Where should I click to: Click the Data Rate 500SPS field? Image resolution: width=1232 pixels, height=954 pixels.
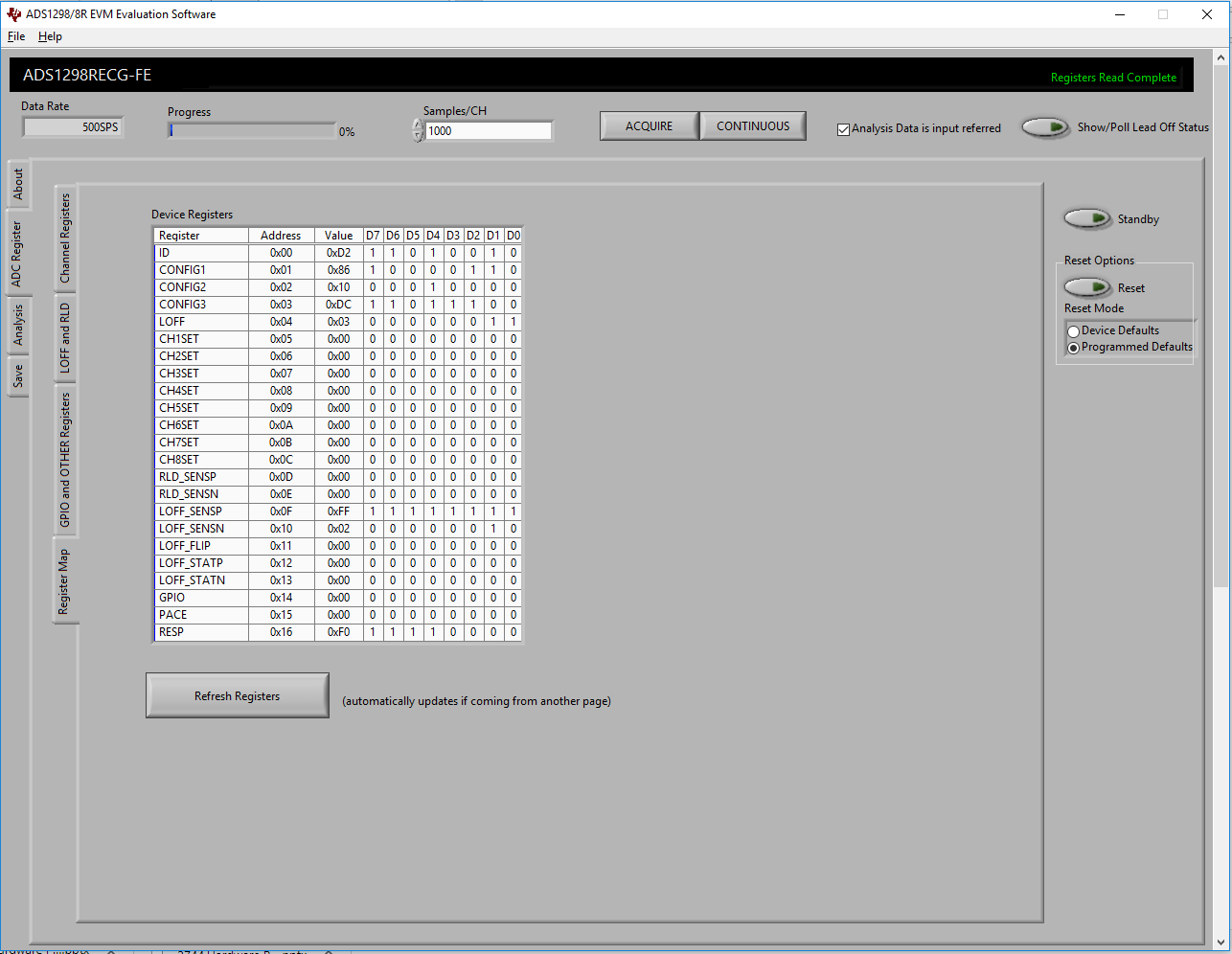pyautogui.click(x=73, y=127)
